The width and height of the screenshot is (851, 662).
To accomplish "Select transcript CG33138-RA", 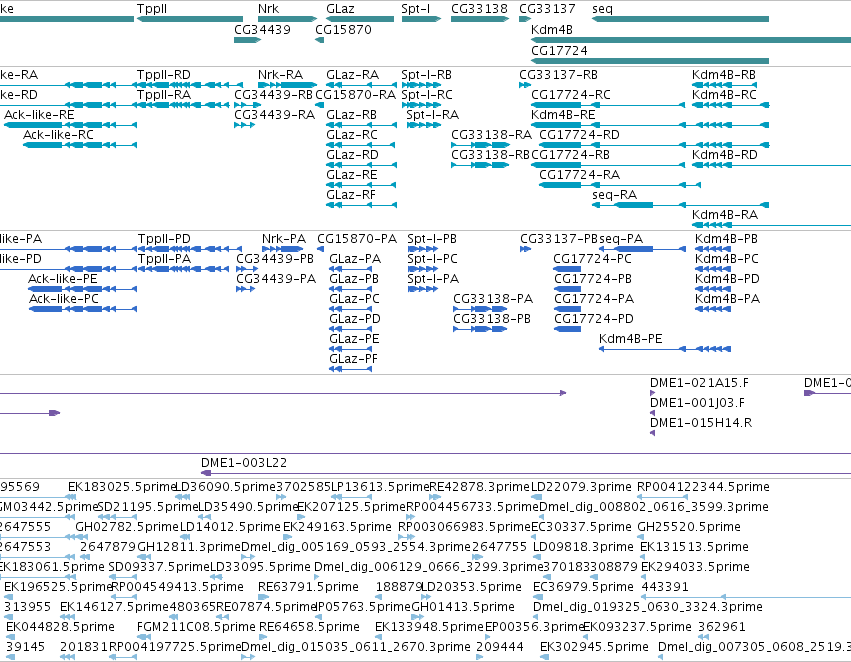I will [x=492, y=135].
